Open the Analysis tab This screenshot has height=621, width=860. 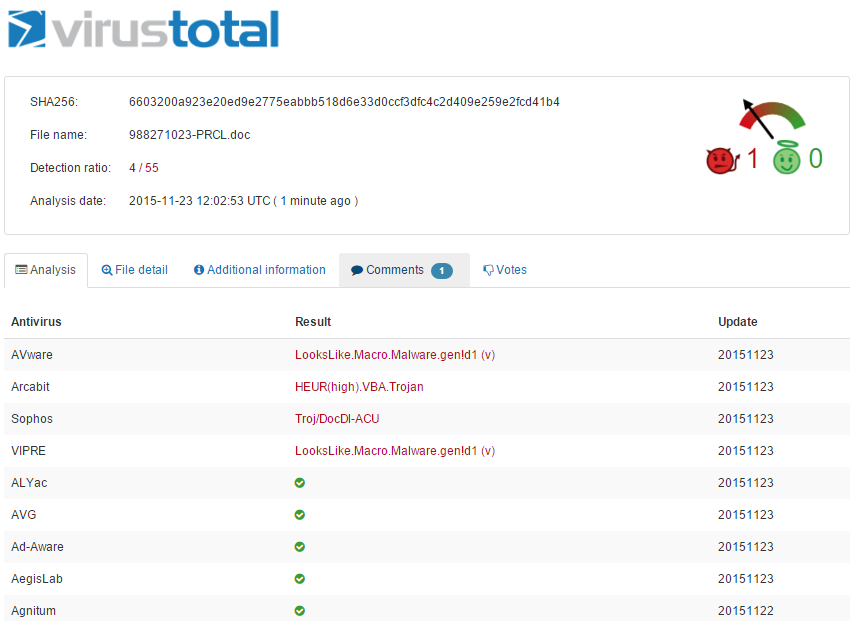click(46, 270)
